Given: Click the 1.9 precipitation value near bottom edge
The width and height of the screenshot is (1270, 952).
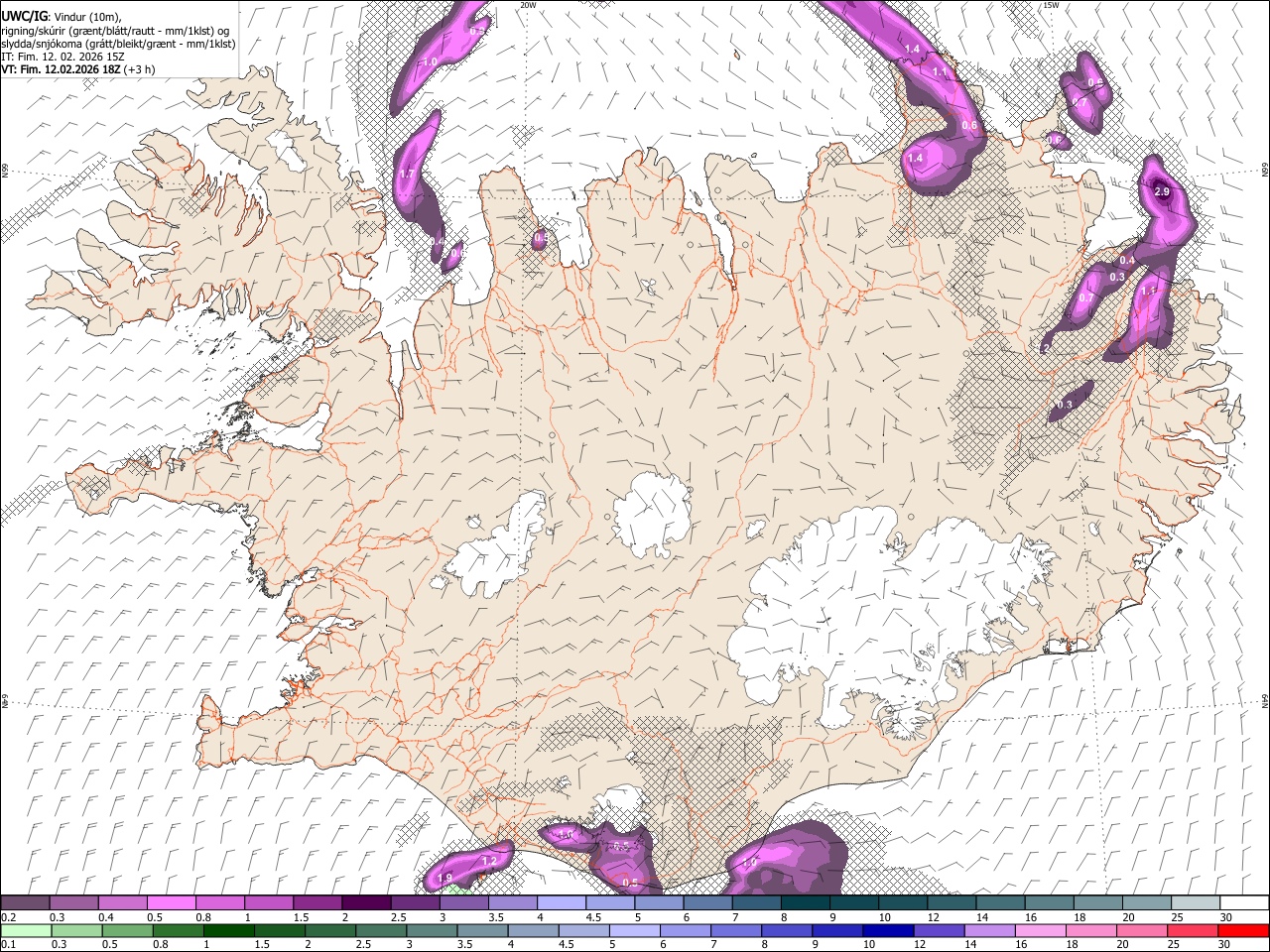Looking at the screenshot, I should (x=444, y=879).
